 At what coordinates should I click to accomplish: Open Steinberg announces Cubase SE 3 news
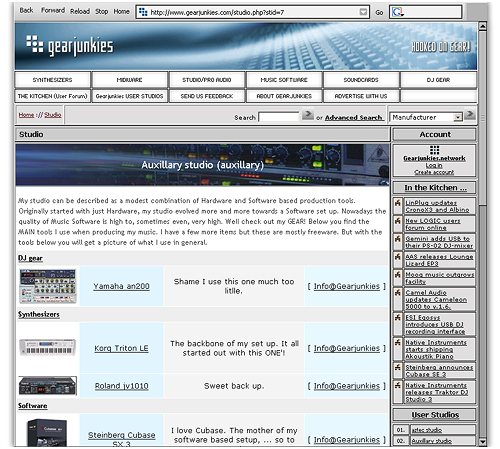[439, 371]
